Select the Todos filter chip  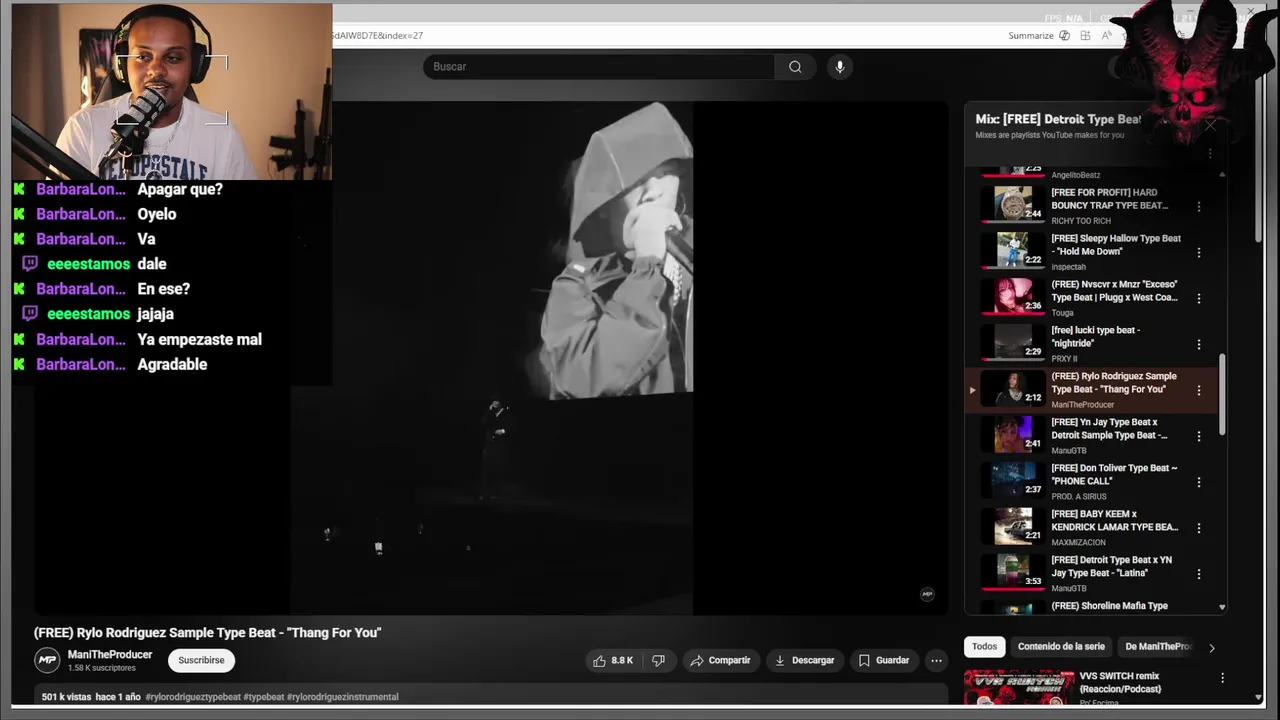985,647
